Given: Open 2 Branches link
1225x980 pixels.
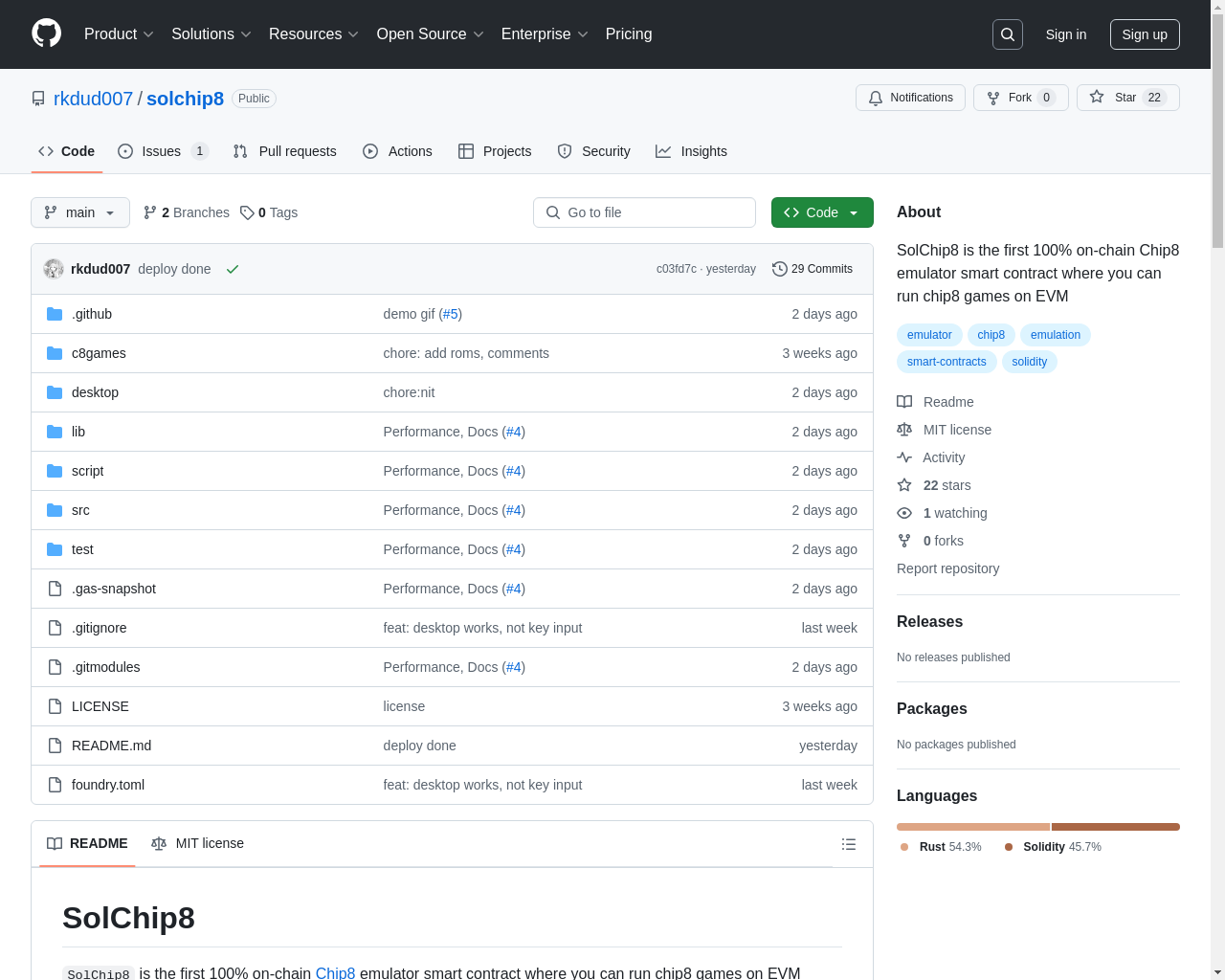Looking at the screenshot, I should pos(187,212).
